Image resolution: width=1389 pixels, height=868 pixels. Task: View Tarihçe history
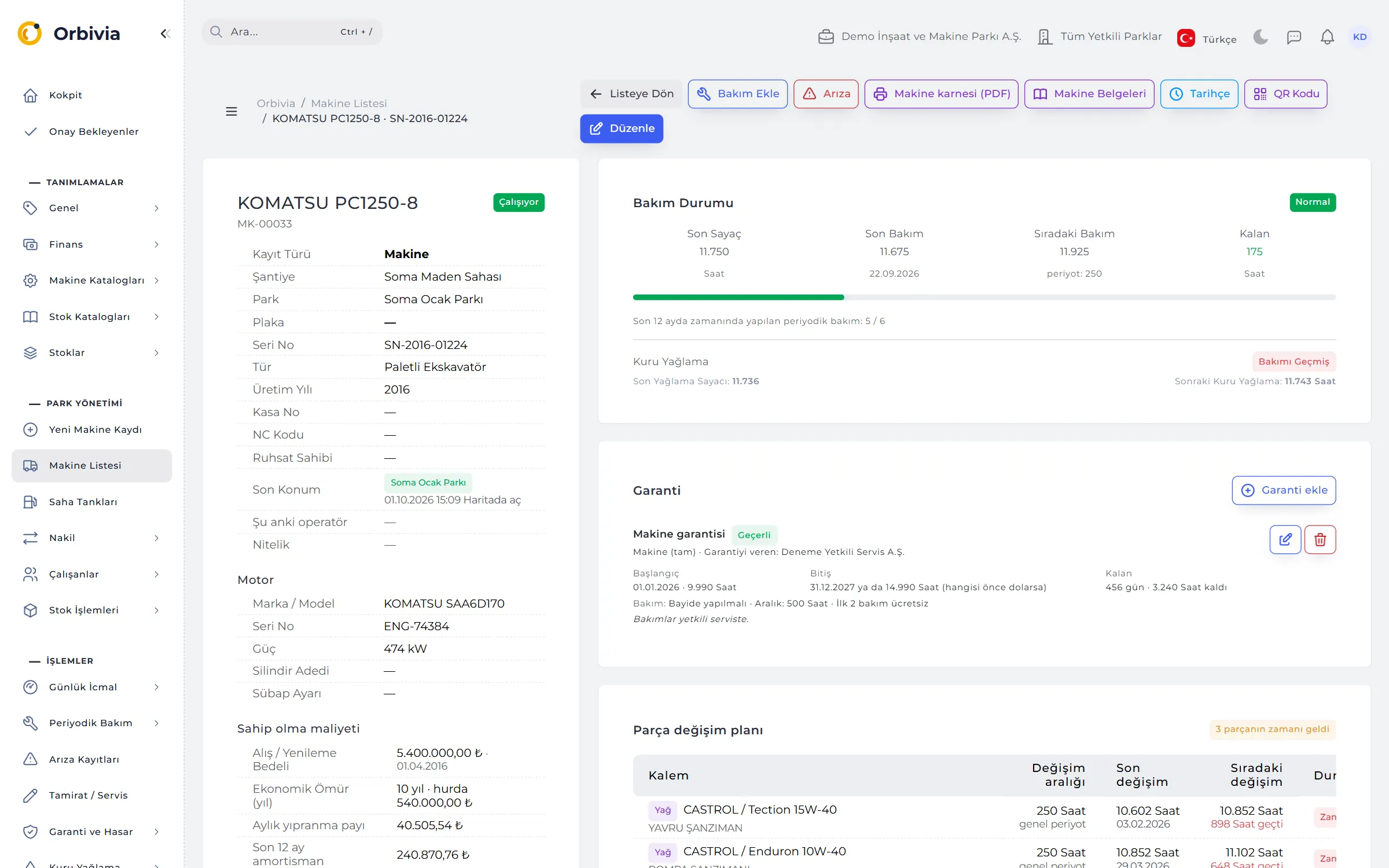point(1199,94)
